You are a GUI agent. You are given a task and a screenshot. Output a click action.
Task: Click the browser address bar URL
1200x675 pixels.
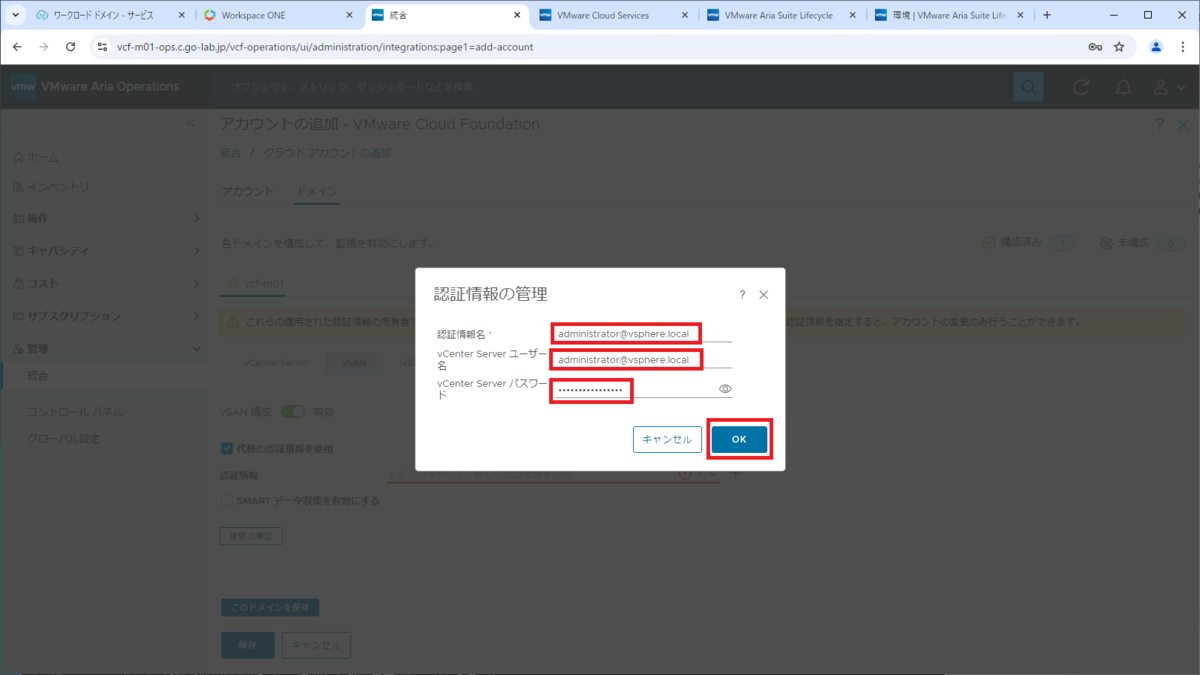[325, 47]
